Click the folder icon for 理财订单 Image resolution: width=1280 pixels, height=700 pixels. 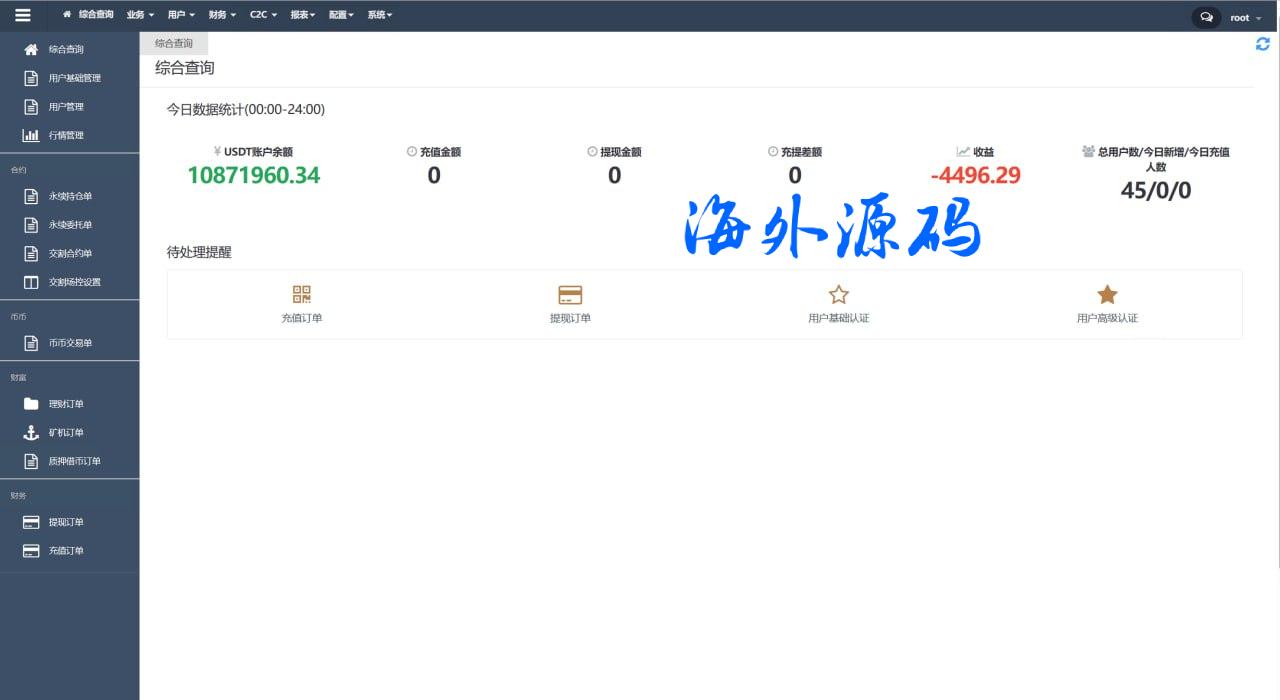coord(31,404)
